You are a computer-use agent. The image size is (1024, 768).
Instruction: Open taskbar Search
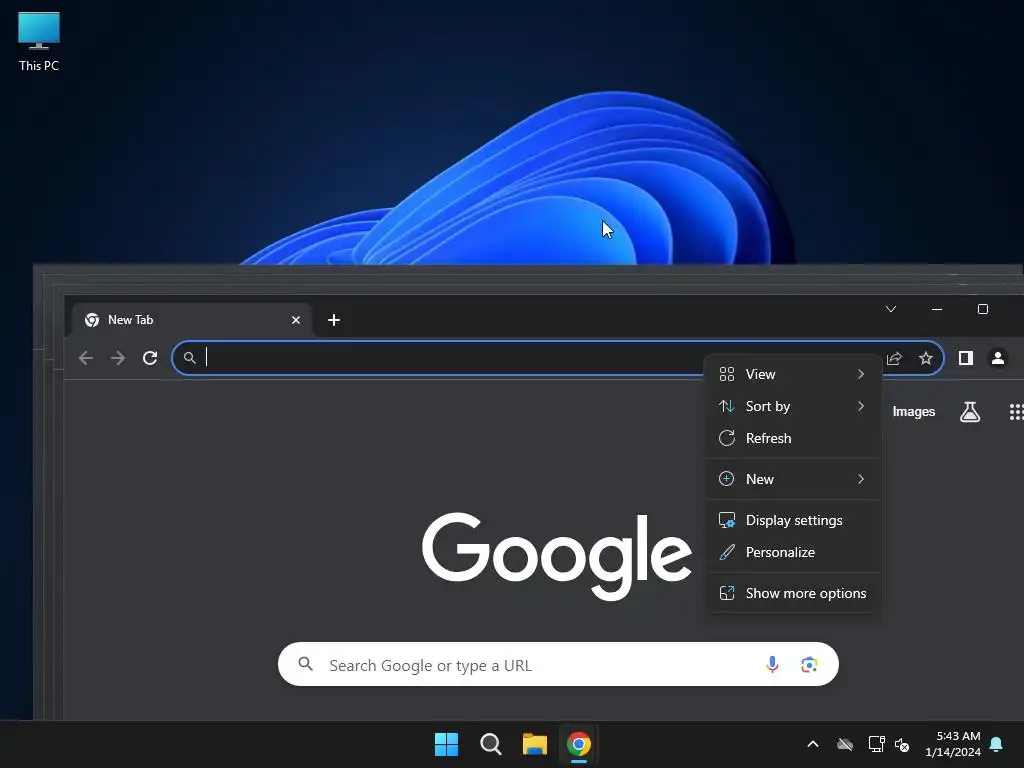coord(490,744)
